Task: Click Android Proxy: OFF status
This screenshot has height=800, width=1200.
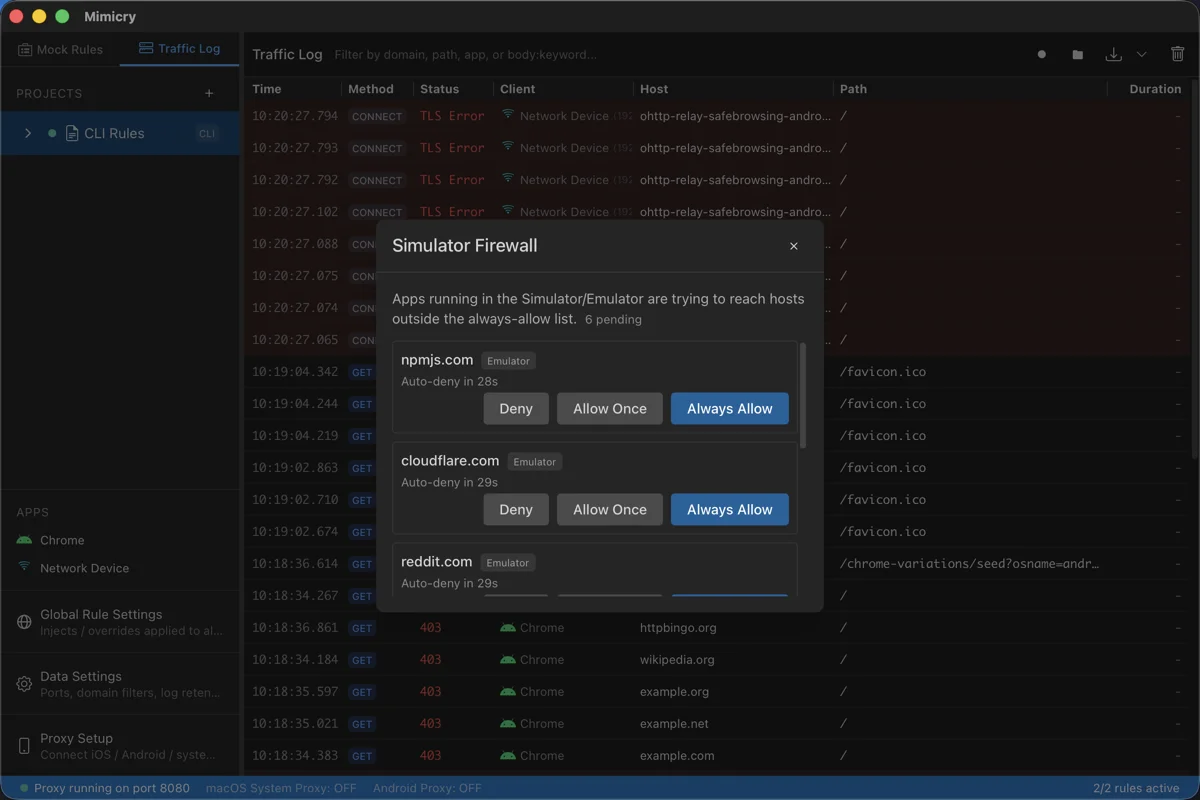Action: point(427,788)
